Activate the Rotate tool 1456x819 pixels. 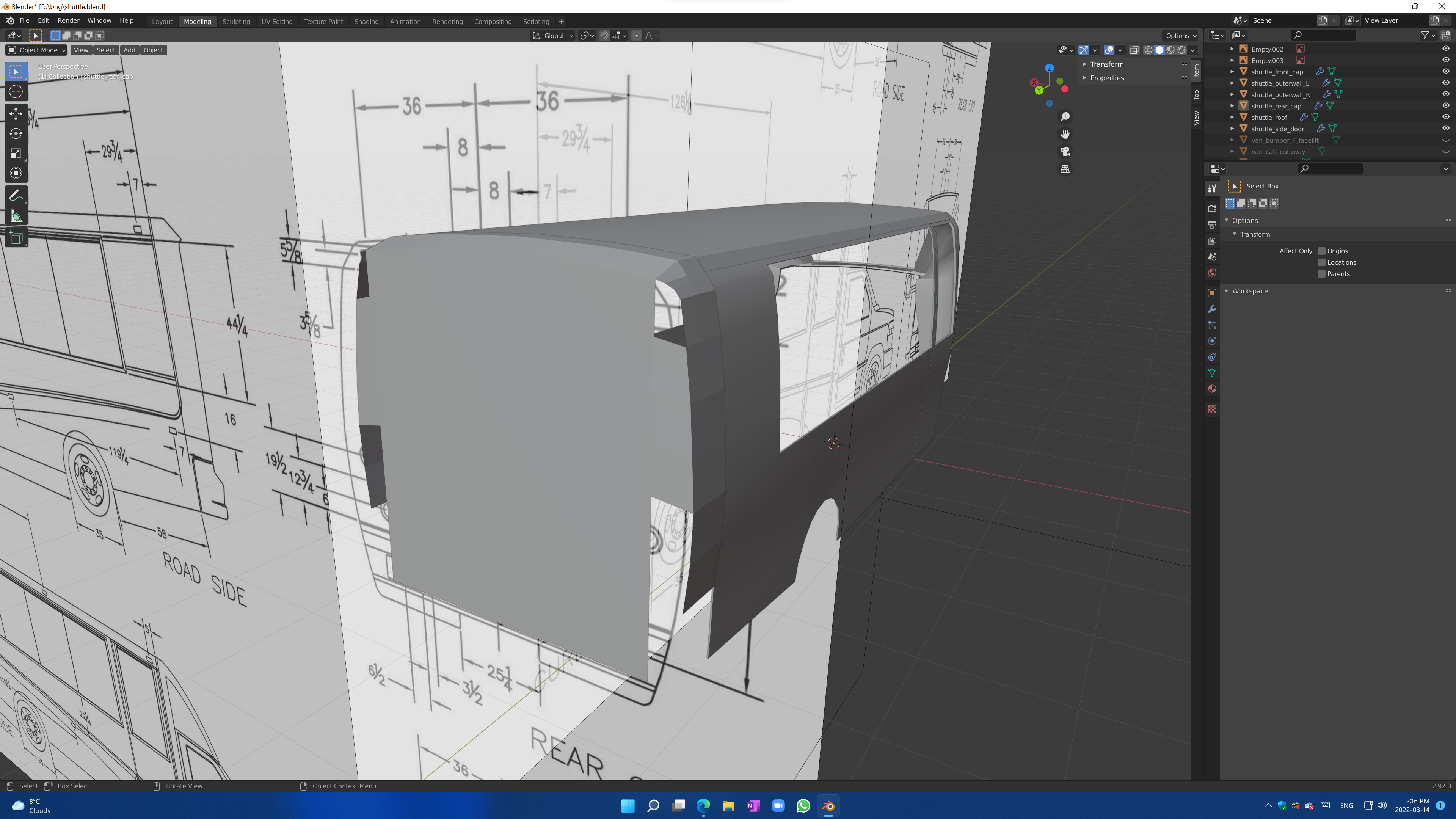pos(16,133)
